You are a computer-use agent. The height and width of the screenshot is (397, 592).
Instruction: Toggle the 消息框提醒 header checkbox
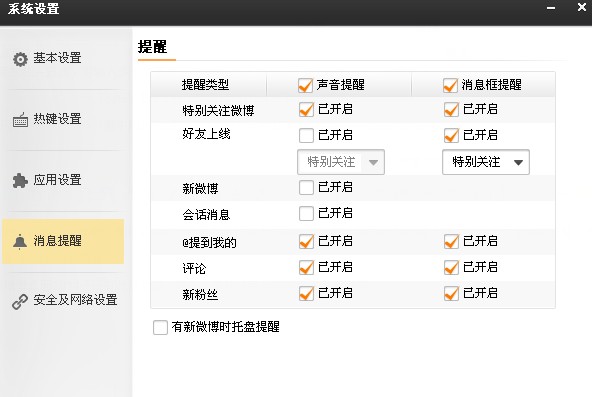(450, 85)
